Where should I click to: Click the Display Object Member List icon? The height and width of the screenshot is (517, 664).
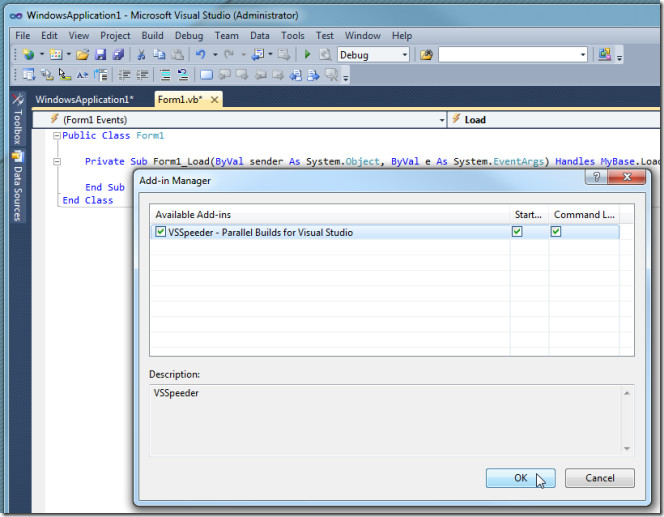click(28, 75)
